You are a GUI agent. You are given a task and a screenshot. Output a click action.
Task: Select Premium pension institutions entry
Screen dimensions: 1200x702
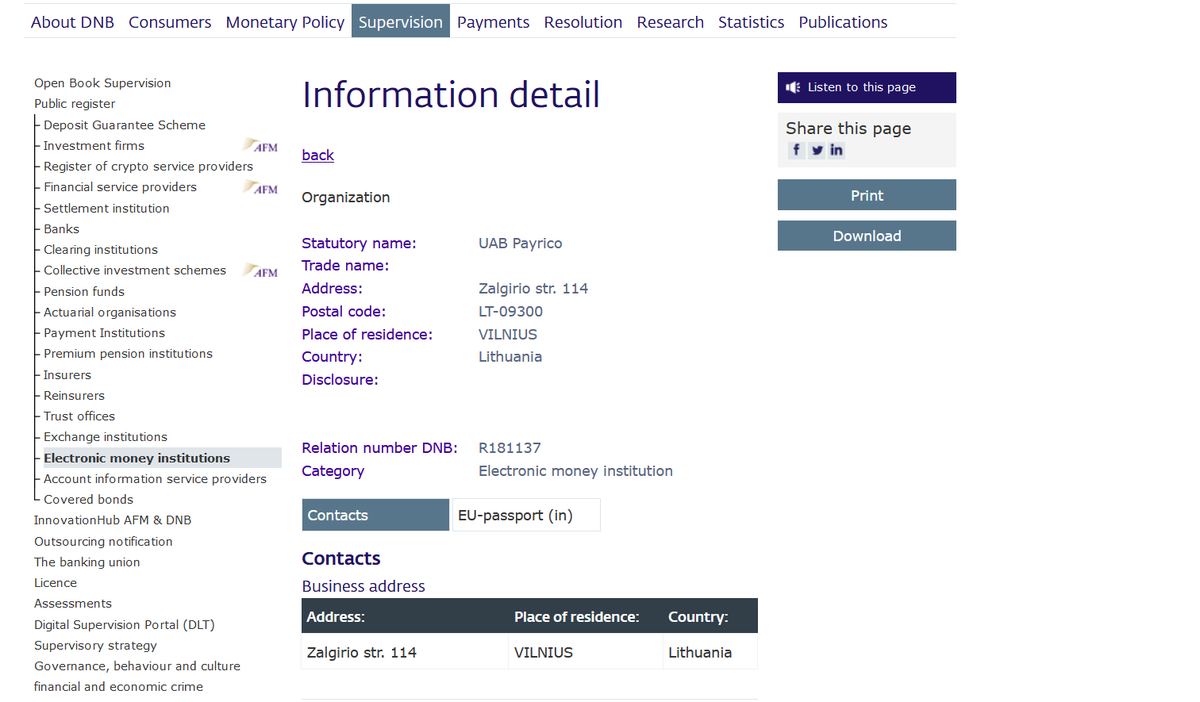(x=128, y=354)
